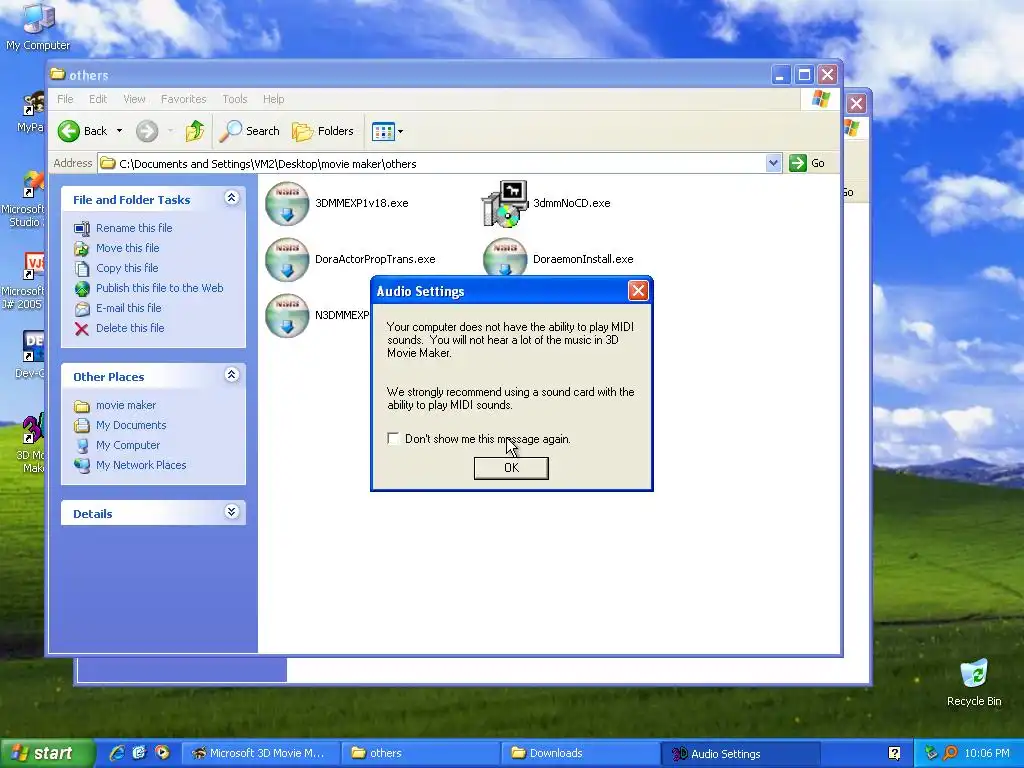The width and height of the screenshot is (1024, 768).
Task: Click the Start button
Action: [46, 753]
